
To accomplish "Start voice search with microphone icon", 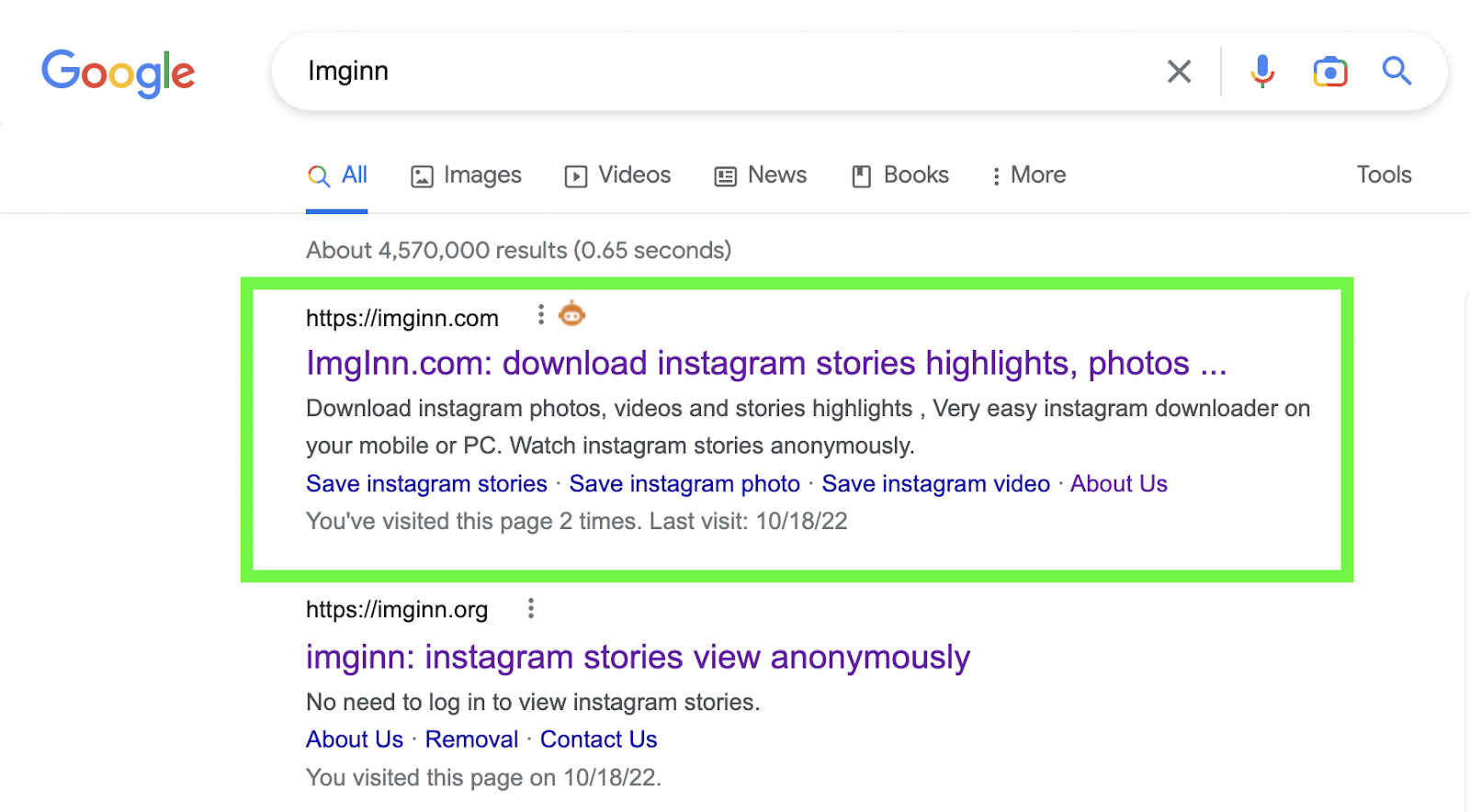I will click(x=1262, y=71).
